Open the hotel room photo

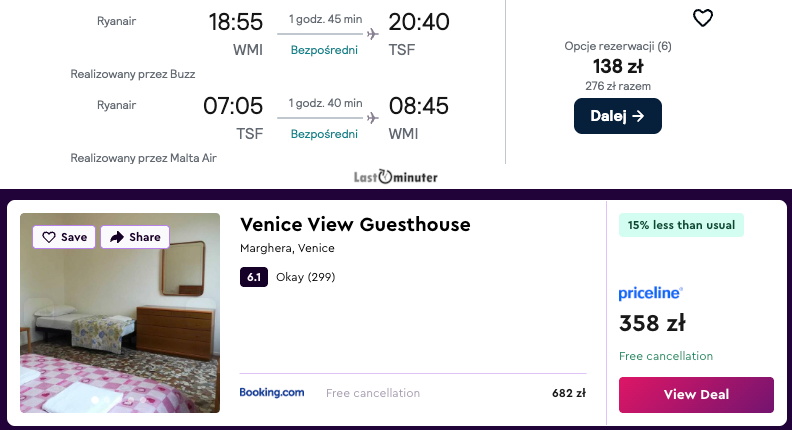[120, 330]
